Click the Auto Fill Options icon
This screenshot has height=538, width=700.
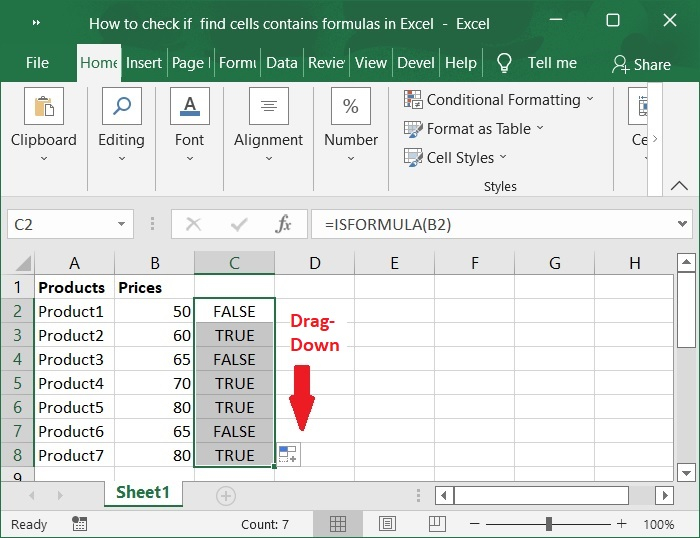click(288, 455)
